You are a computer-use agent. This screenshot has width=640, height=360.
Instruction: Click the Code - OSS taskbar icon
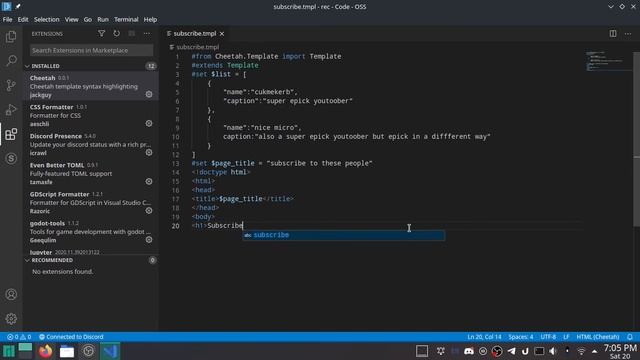tap(110, 351)
